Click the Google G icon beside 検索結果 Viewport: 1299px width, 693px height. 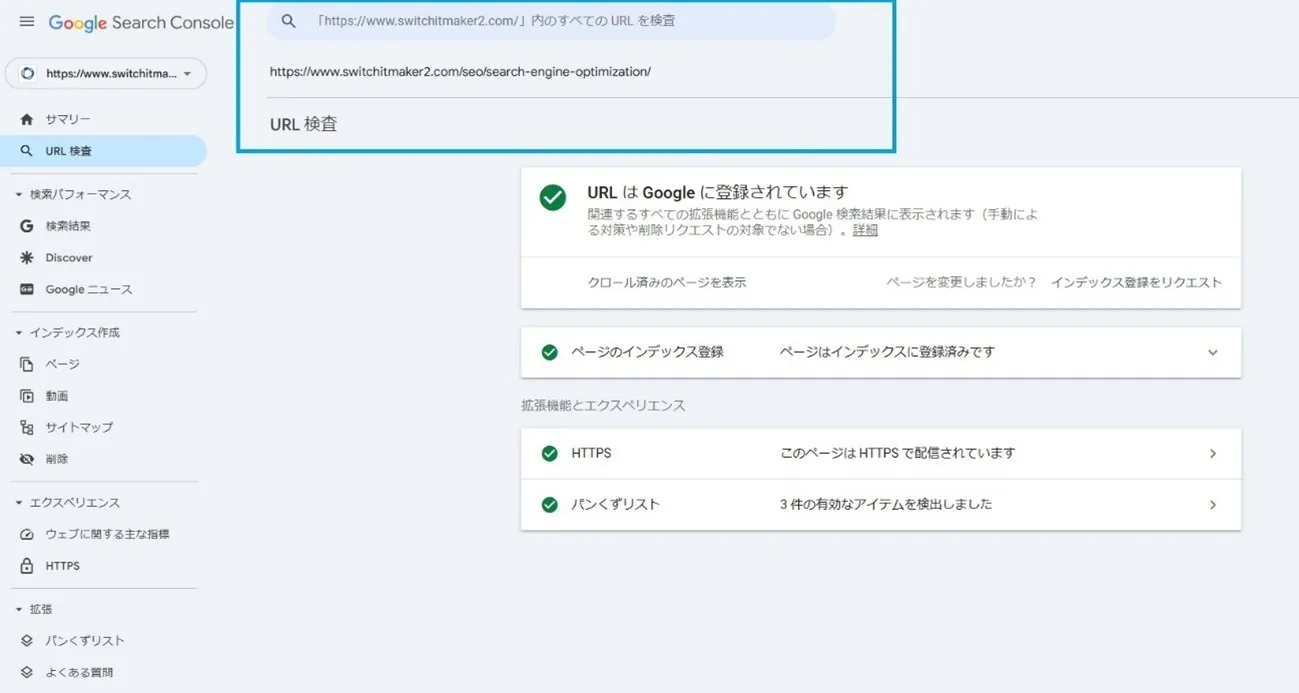click(x=27, y=226)
